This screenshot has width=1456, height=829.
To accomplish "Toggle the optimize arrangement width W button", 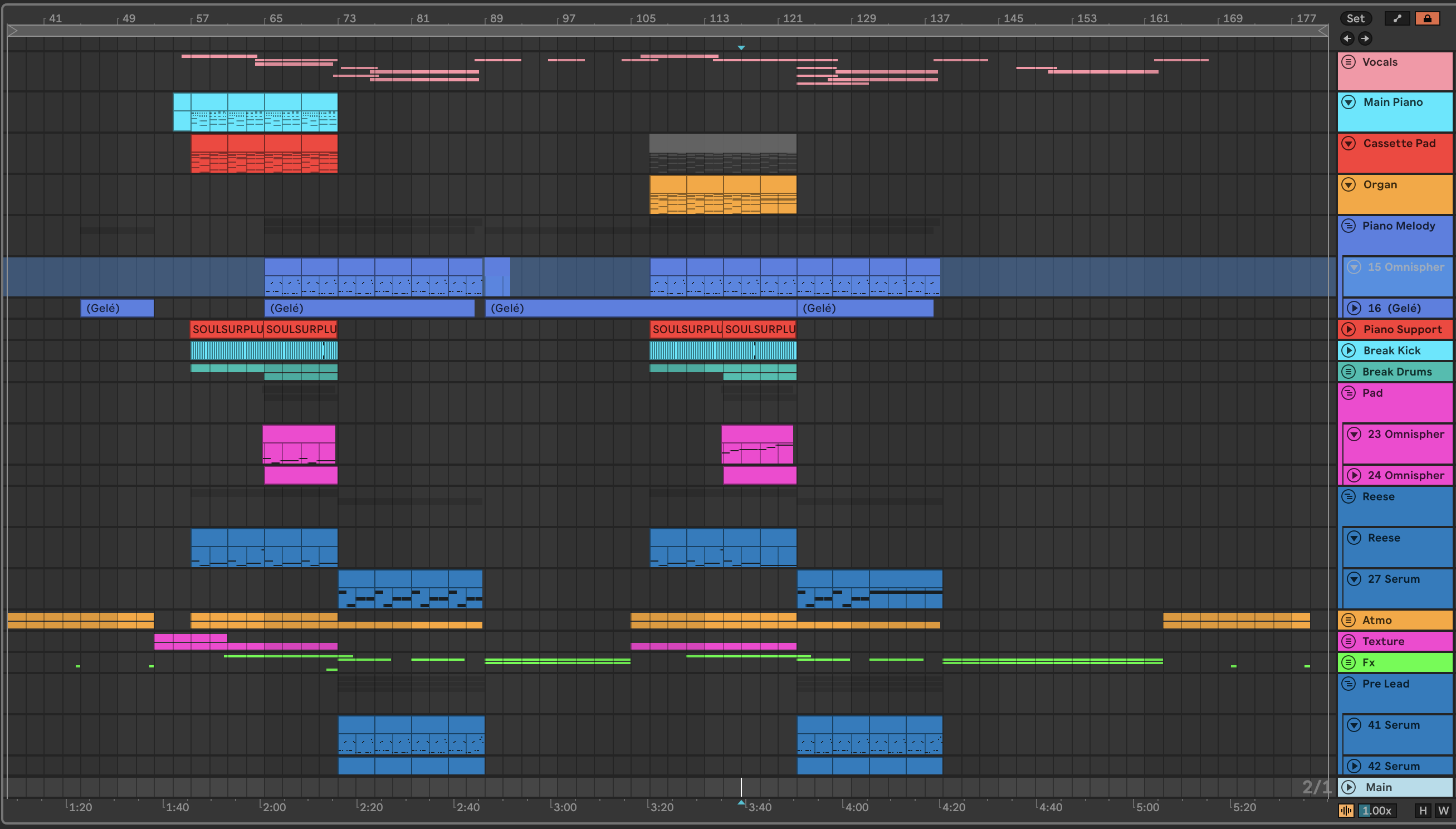I will (1444, 811).
